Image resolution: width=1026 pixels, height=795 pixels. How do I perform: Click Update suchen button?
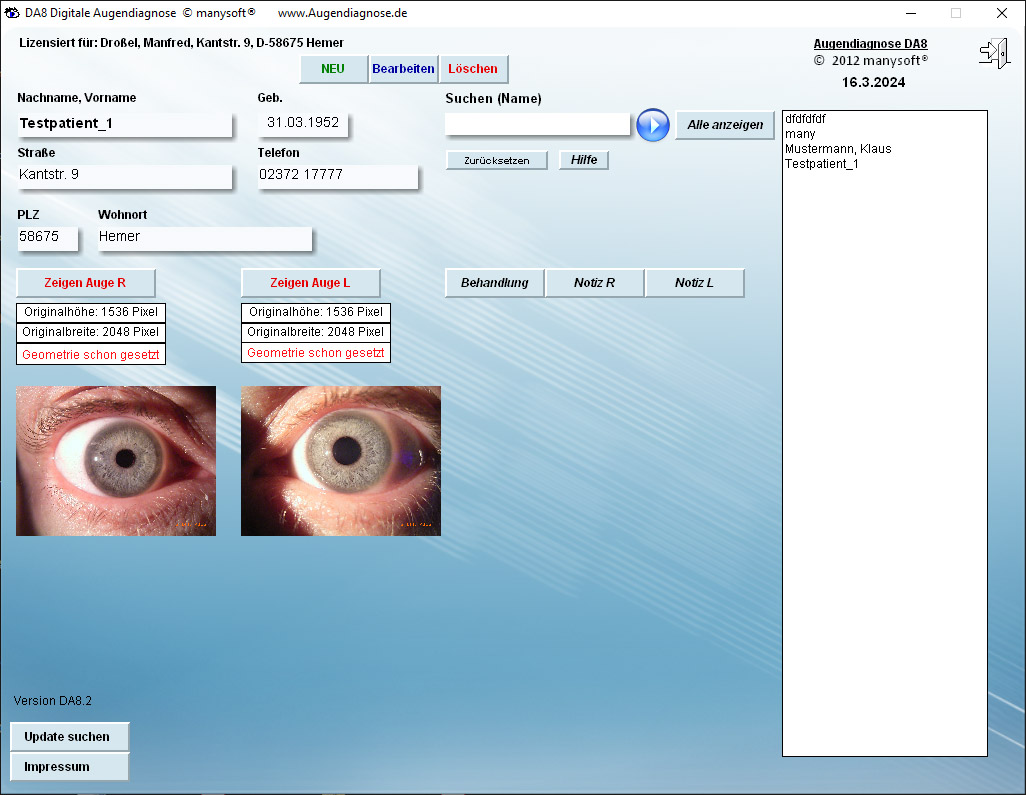69,737
